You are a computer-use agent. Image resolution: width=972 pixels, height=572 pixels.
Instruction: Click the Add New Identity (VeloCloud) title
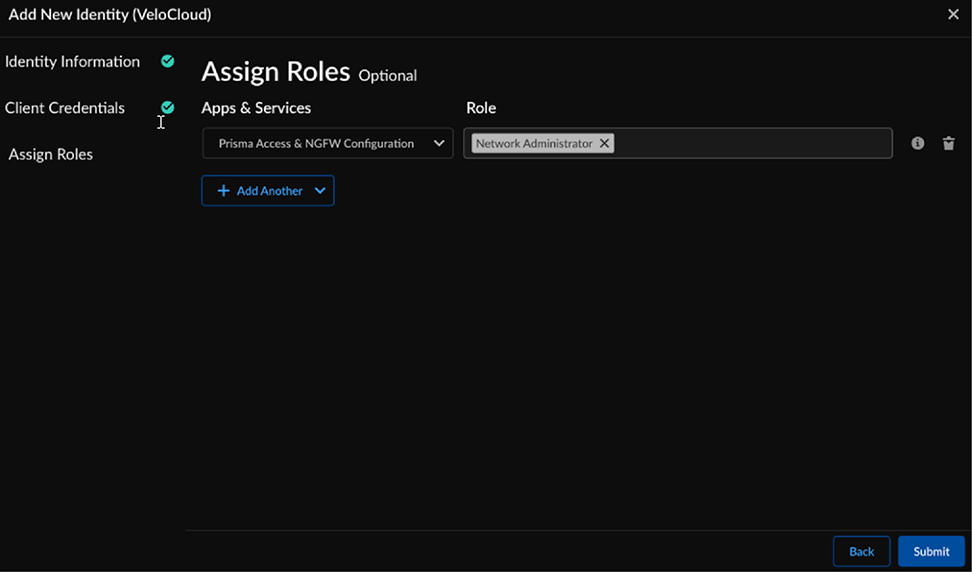(110, 15)
